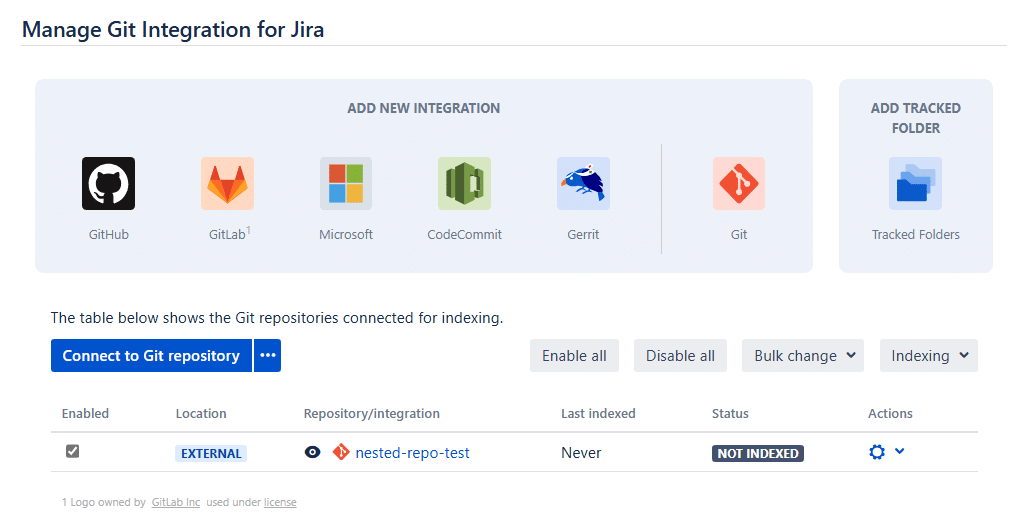Open the three-dots menu beside Connect button

267,356
